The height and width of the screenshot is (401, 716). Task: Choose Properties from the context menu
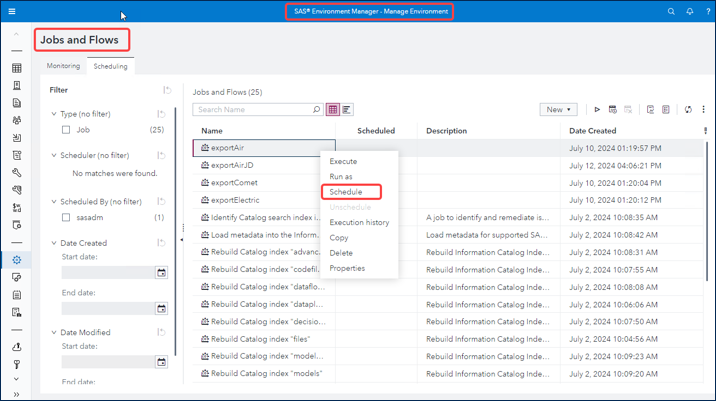click(x=347, y=268)
